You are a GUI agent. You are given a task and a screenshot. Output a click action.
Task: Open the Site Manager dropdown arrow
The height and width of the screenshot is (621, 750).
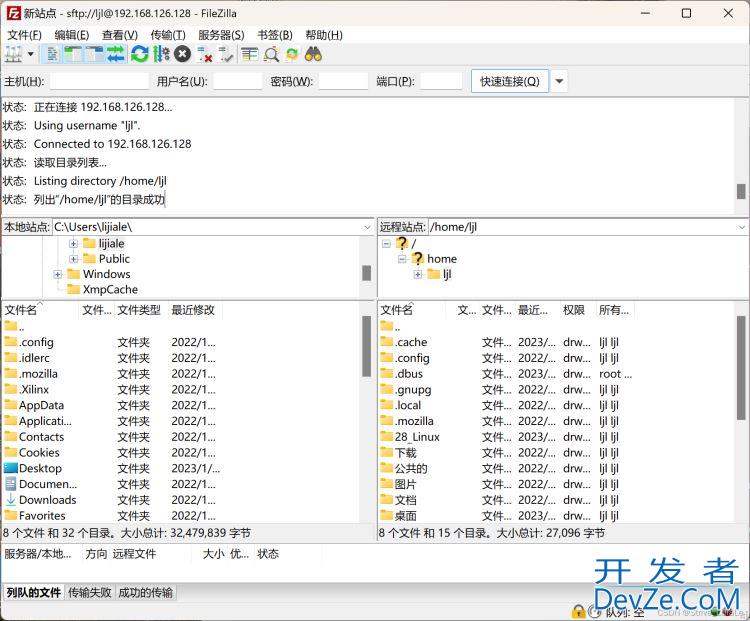pyautogui.click(x=31, y=54)
